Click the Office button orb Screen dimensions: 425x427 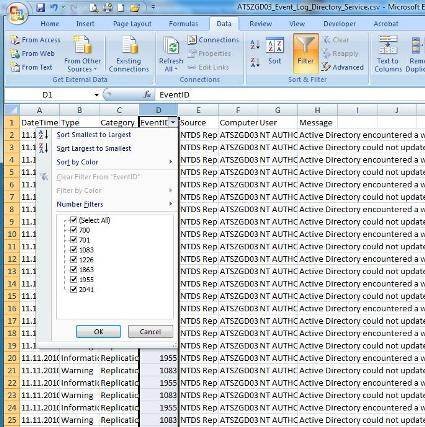(17, 13)
